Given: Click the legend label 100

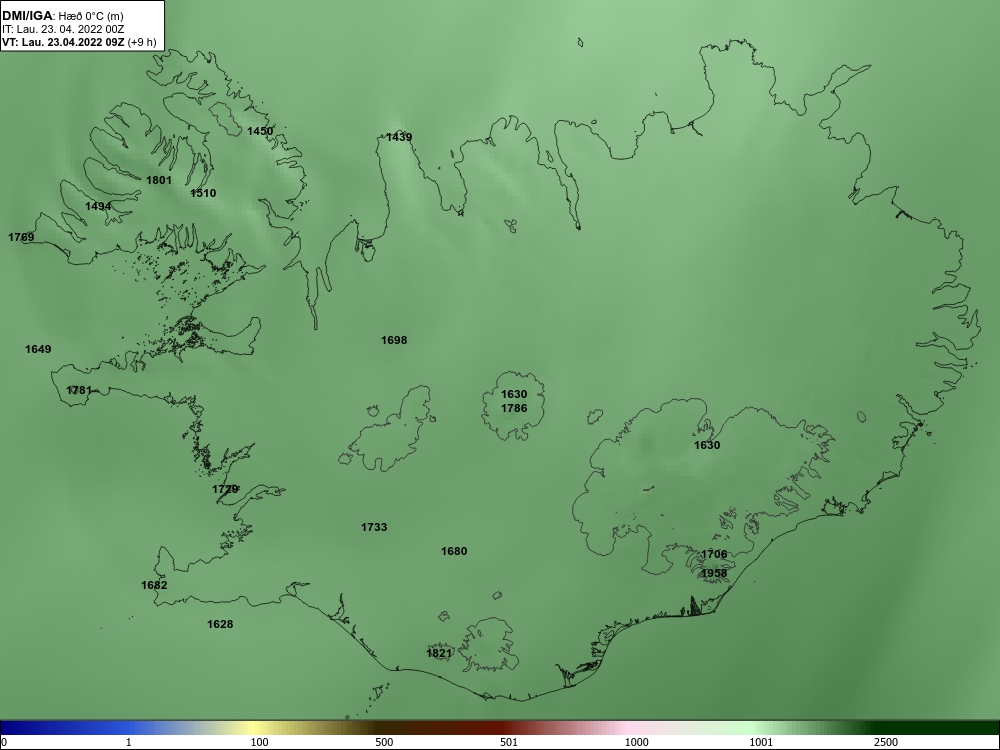Looking at the screenshot, I should pos(260,742).
